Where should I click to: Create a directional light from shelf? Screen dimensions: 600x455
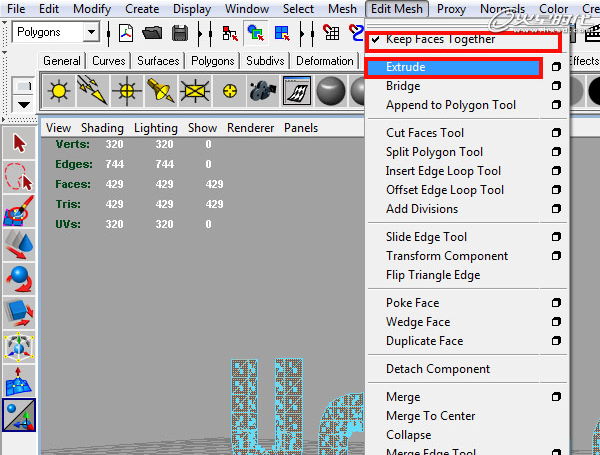[x=92, y=91]
